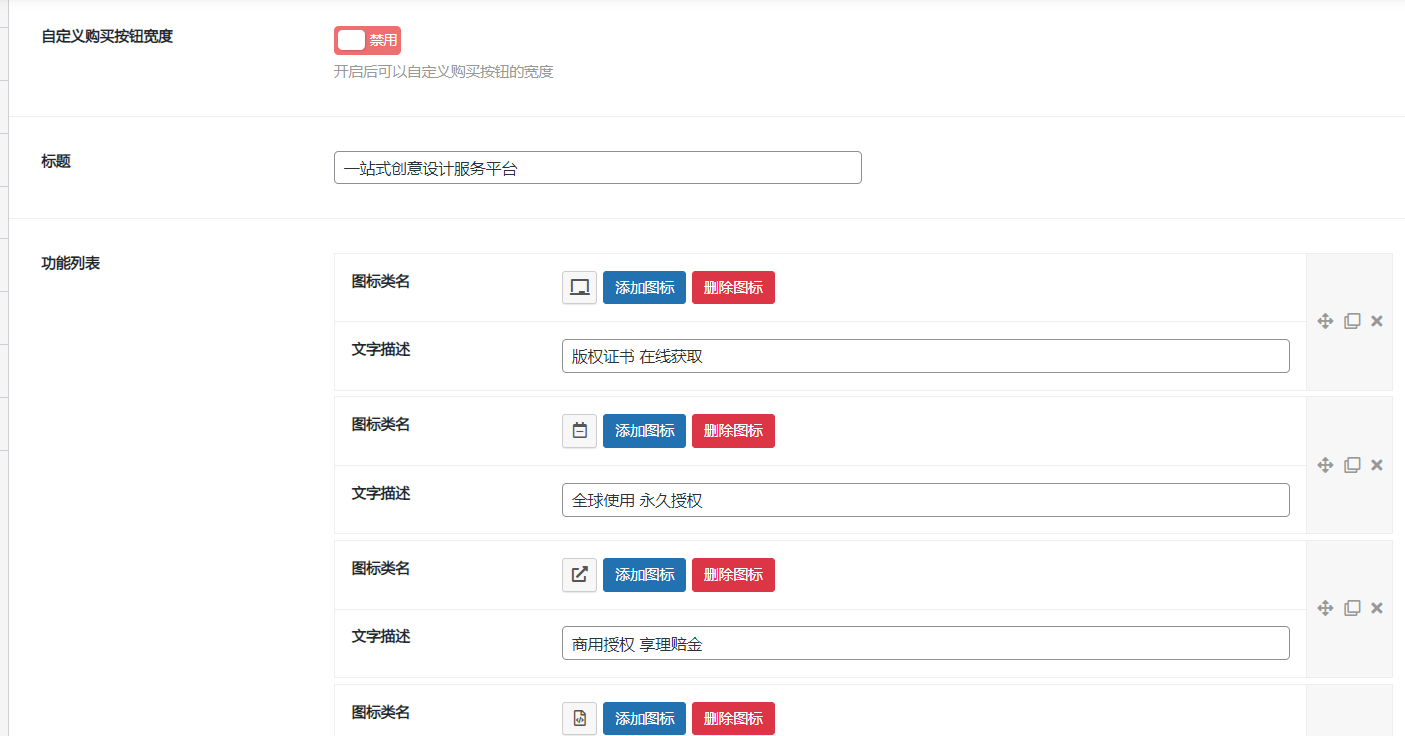Click 添加图标 next to the calendar icon

pos(644,431)
